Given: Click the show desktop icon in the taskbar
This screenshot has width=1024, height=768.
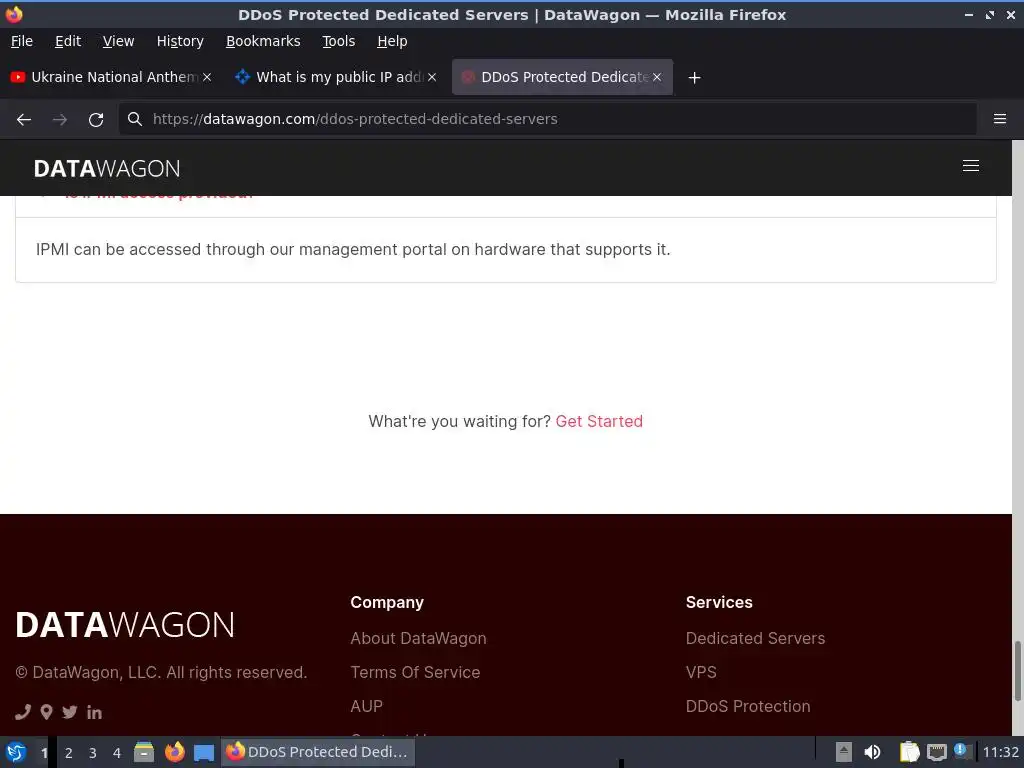Looking at the screenshot, I should [x=204, y=752].
